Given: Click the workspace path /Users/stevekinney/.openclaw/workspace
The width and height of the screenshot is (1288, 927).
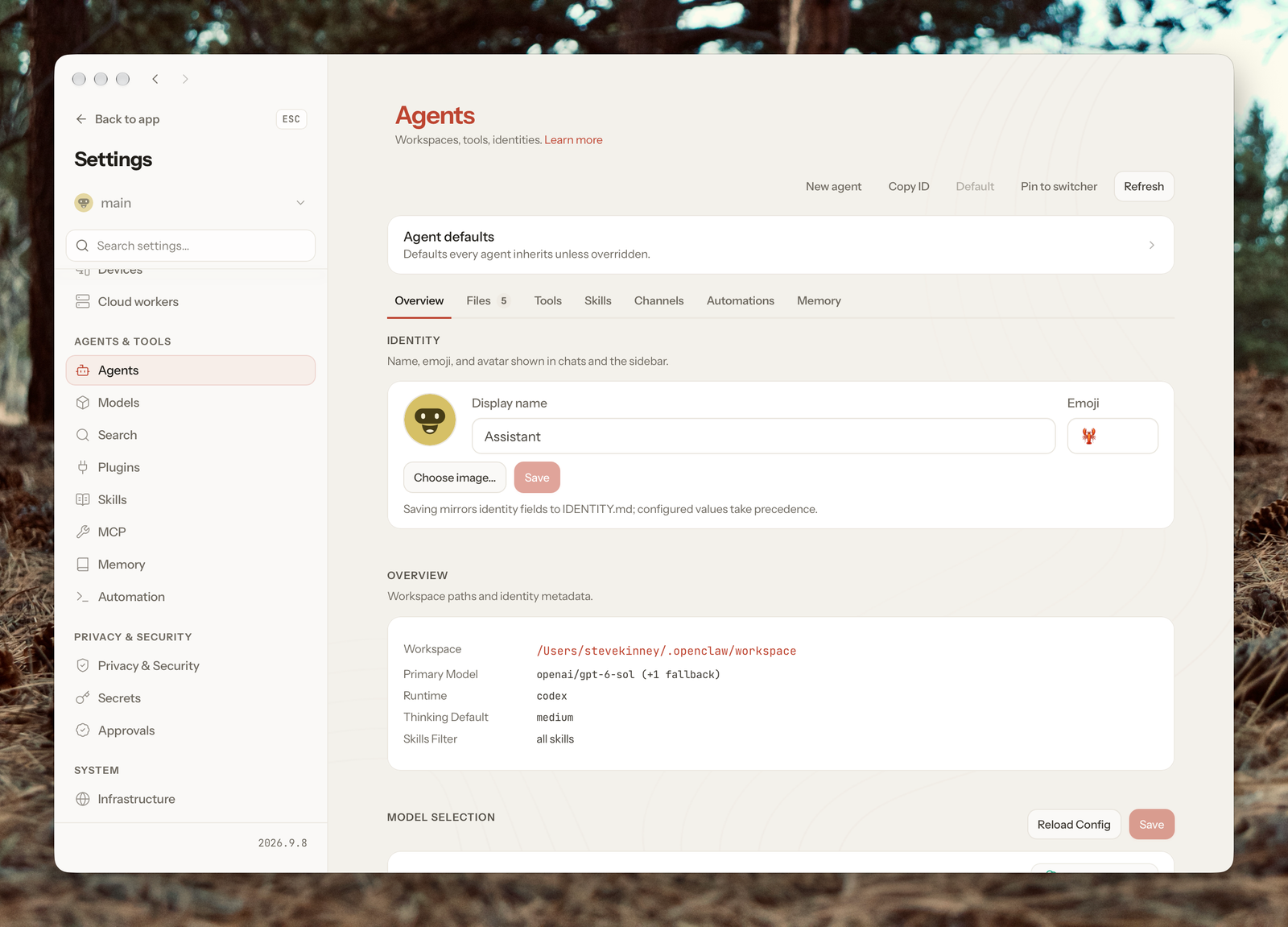Looking at the screenshot, I should [667, 651].
